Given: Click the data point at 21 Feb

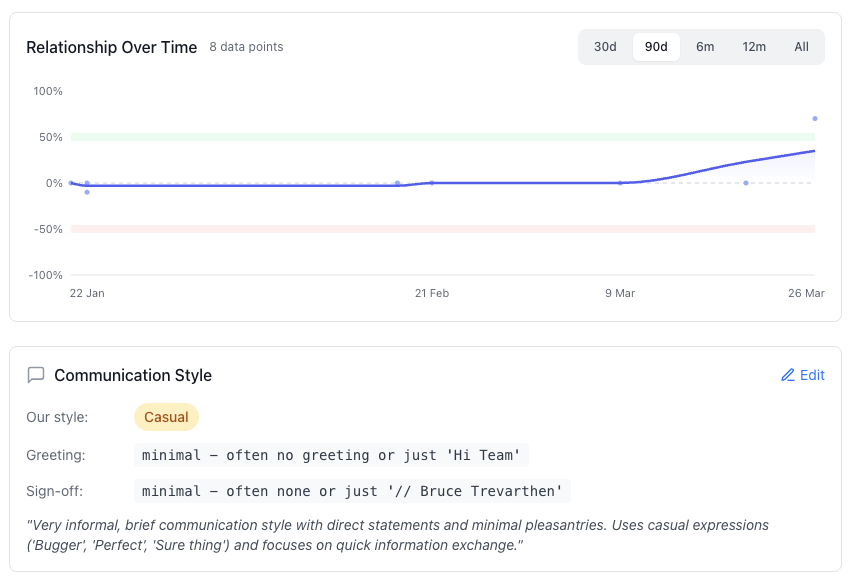Looking at the screenshot, I should [432, 183].
